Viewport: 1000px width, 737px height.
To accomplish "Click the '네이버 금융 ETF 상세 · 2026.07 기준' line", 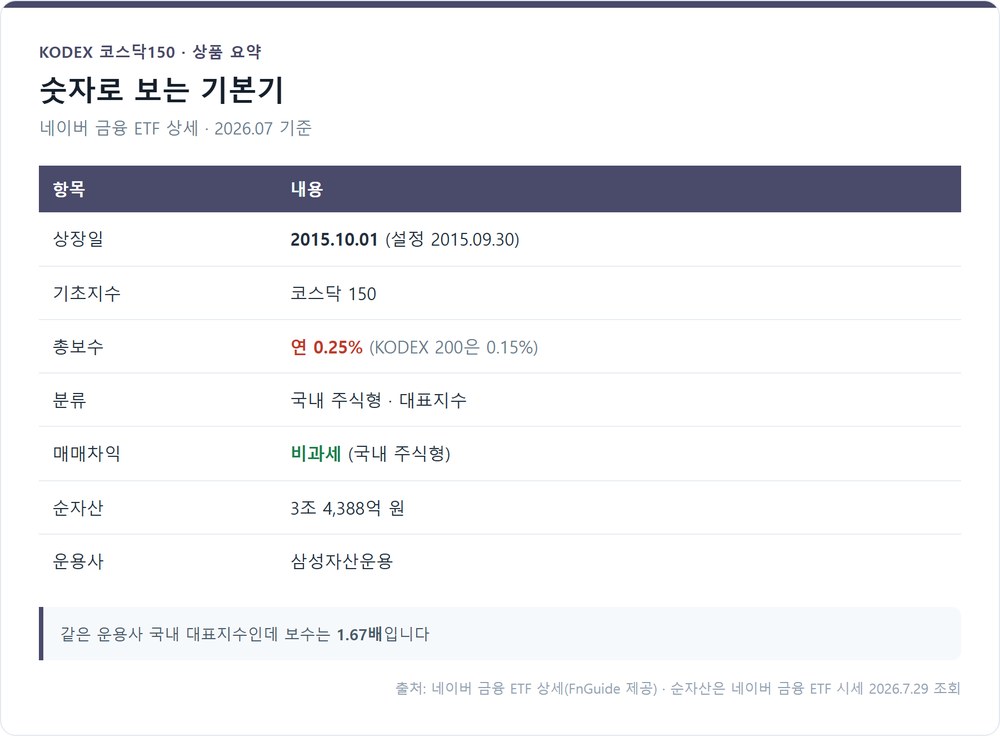I will click(175, 128).
